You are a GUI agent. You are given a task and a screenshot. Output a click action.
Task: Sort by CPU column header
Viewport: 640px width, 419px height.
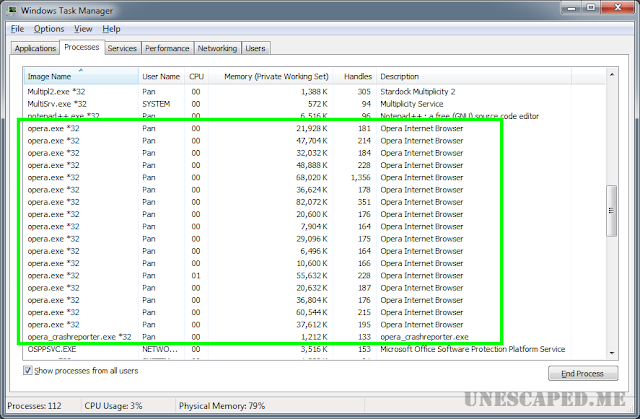196,76
